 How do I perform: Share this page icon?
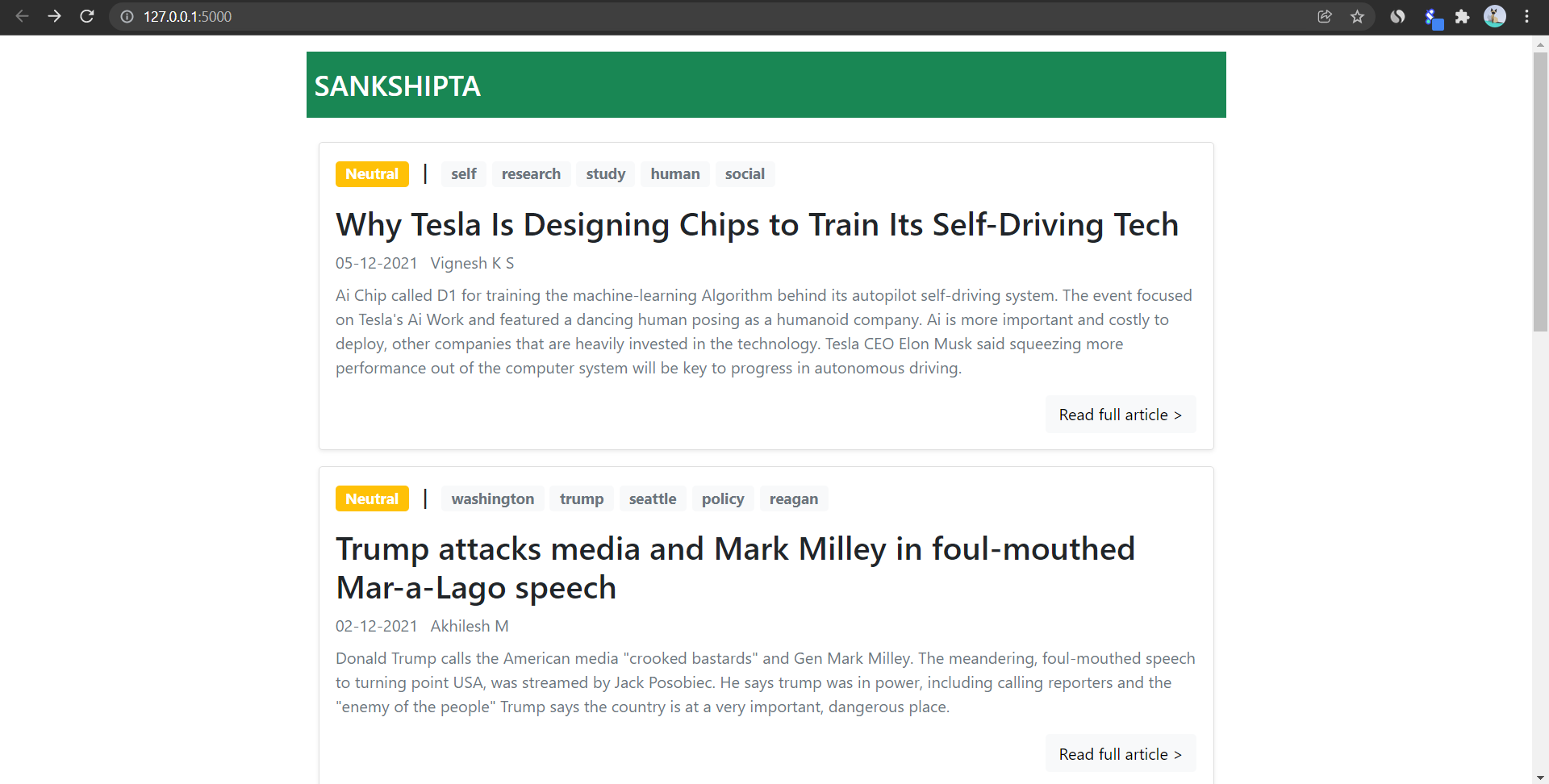[1325, 16]
